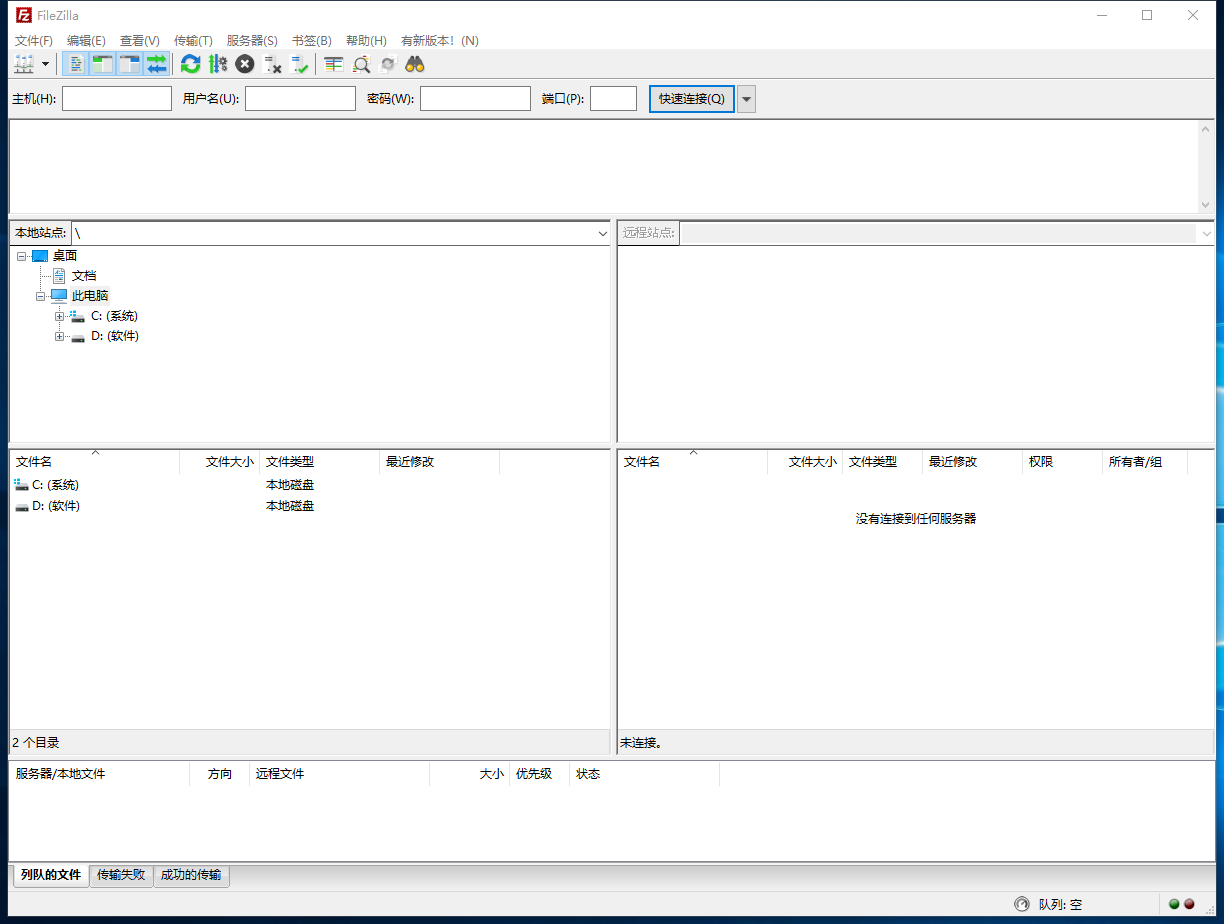Compare local and remote directories

[360, 63]
